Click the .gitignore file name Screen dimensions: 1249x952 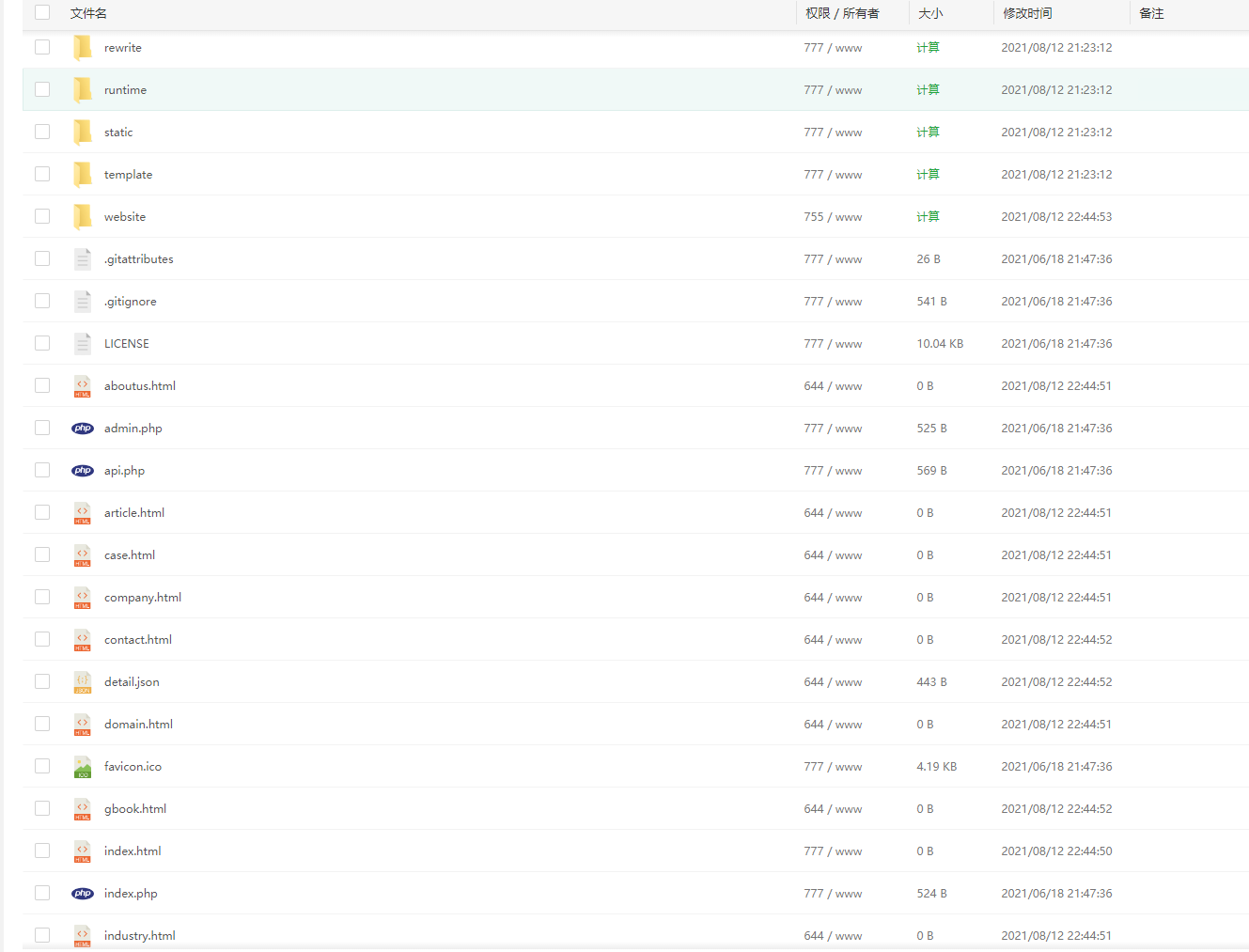(131, 302)
